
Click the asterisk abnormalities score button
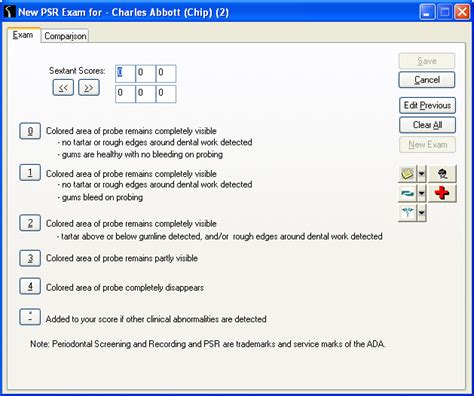[x=30, y=317]
